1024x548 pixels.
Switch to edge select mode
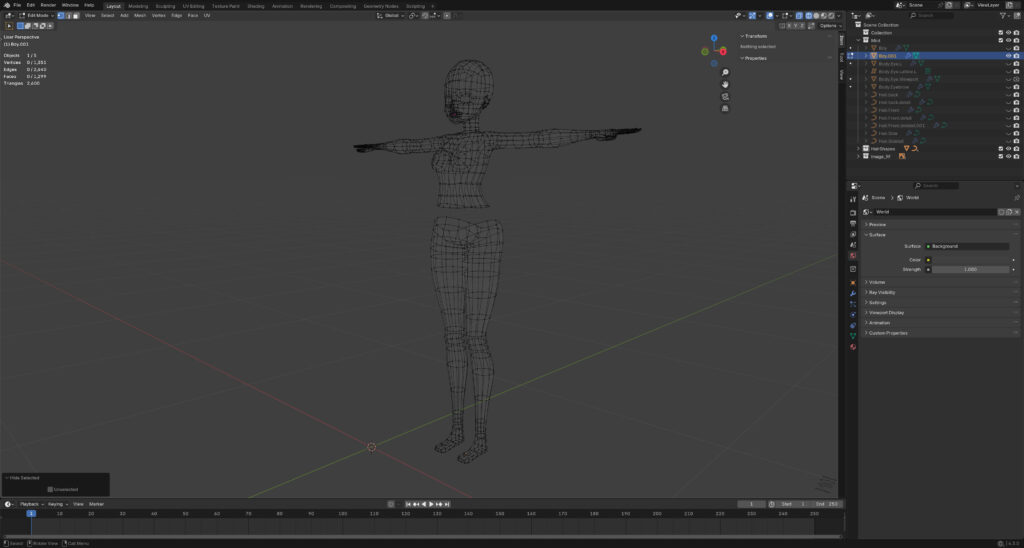pos(69,15)
